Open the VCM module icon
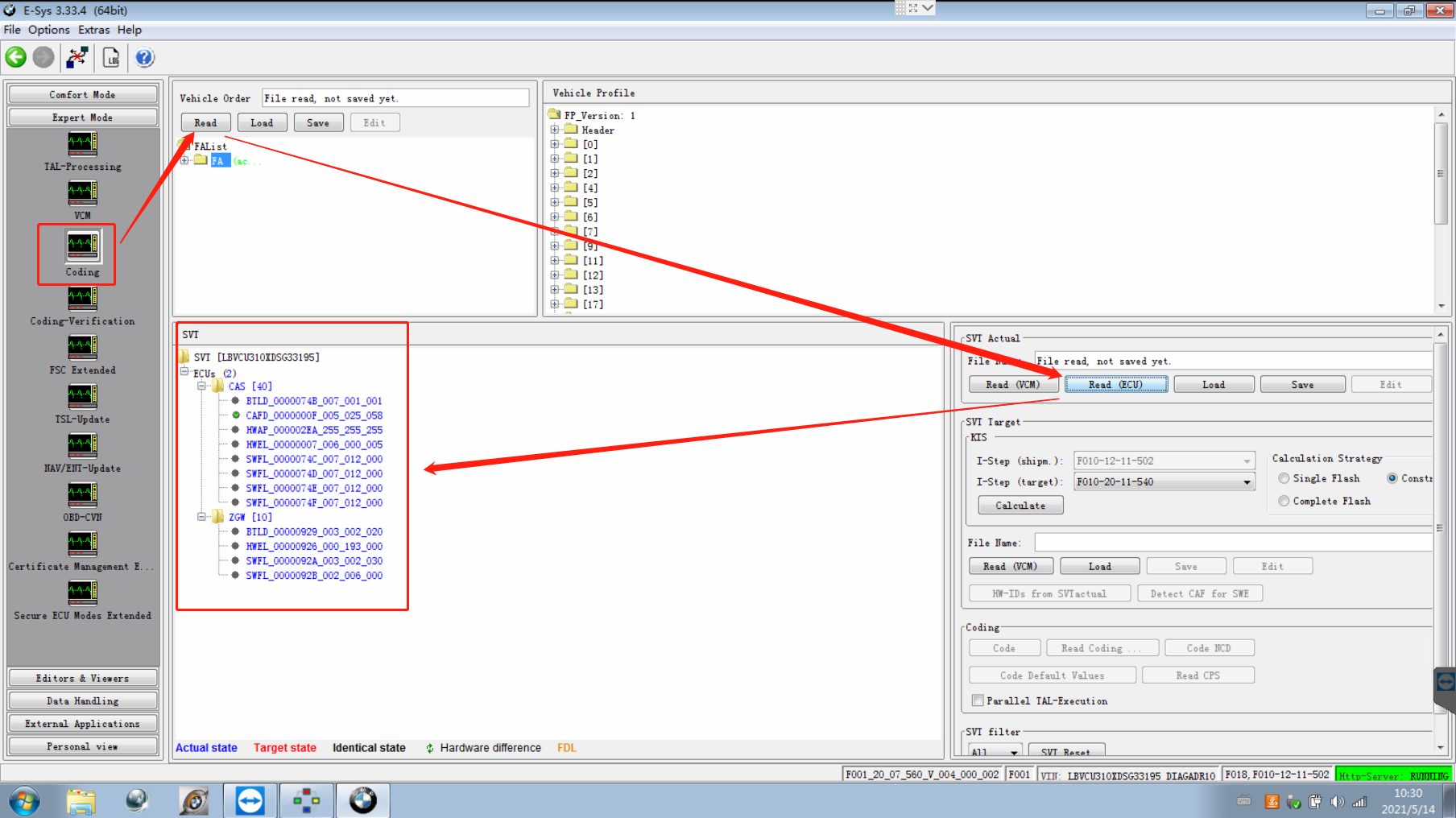This screenshot has height=818, width=1456. pos(82,192)
